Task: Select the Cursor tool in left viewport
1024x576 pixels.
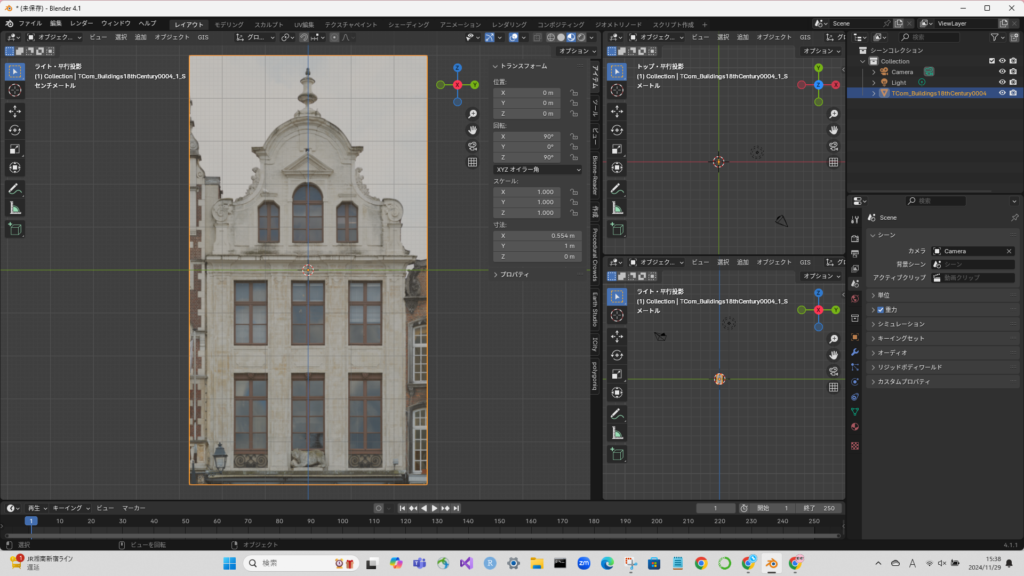Action: [15, 90]
